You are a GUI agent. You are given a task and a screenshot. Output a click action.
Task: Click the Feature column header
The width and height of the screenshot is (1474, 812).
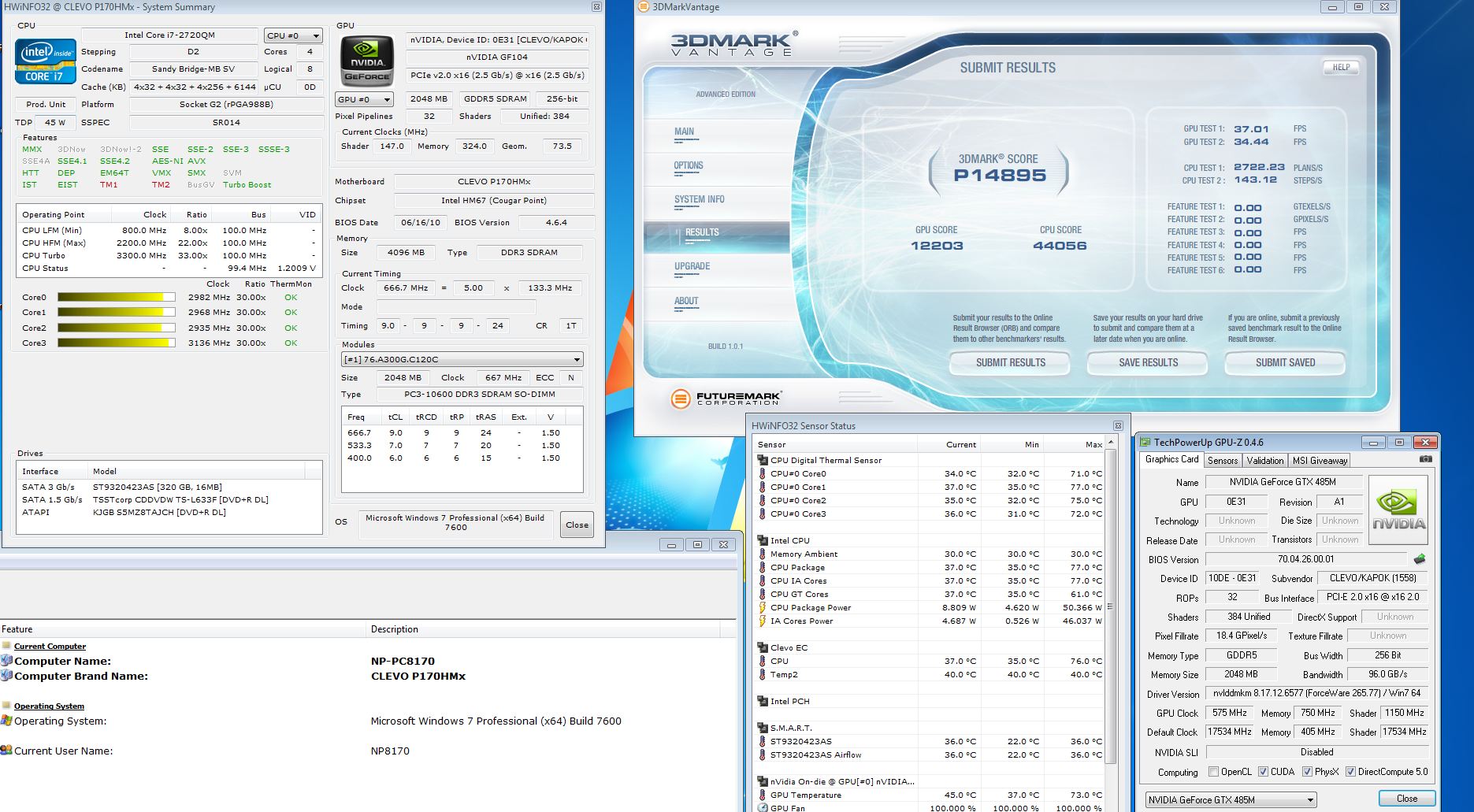(183, 629)
